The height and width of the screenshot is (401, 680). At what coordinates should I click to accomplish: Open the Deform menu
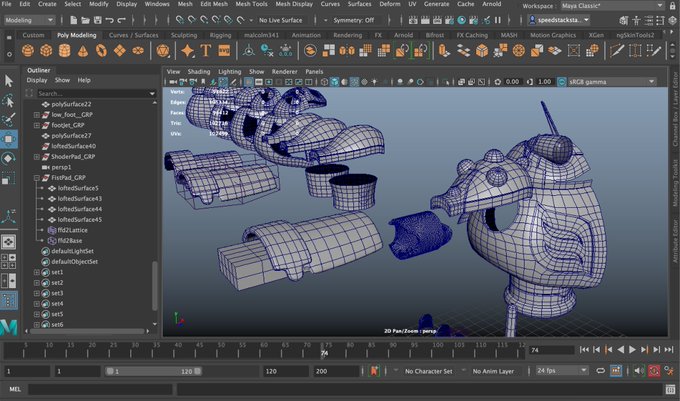point(390,4)
